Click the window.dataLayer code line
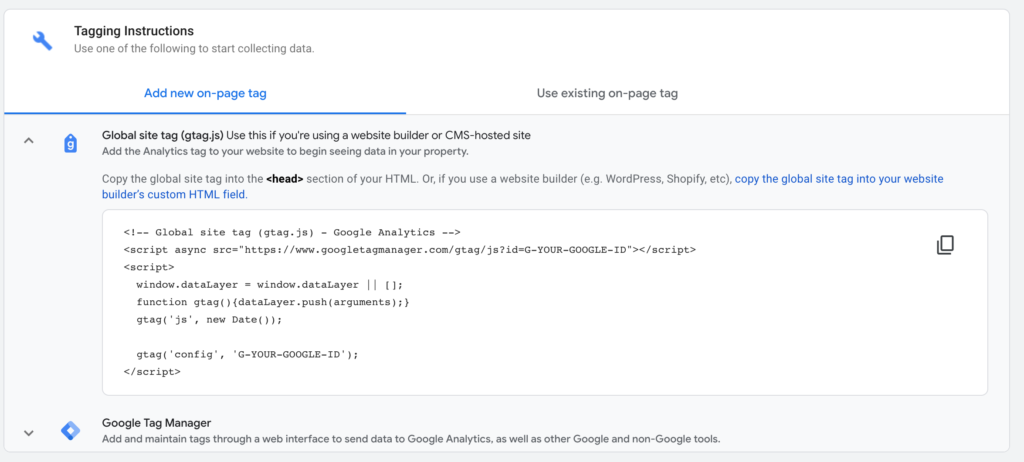The image size is (1024, 462). click(x=270, y=284)
